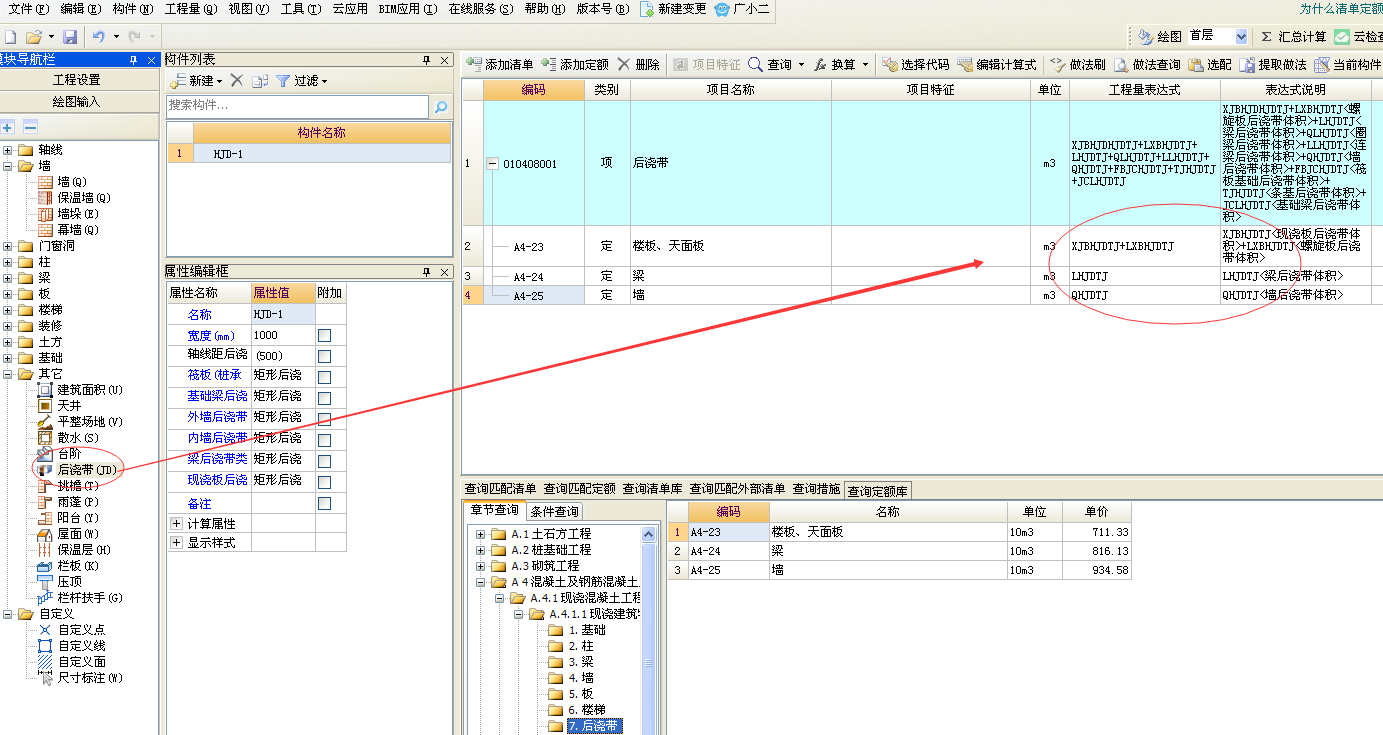The image size is (1383, 735).
Task: Expand the 轴线 tree node
Action: [8, 150]
